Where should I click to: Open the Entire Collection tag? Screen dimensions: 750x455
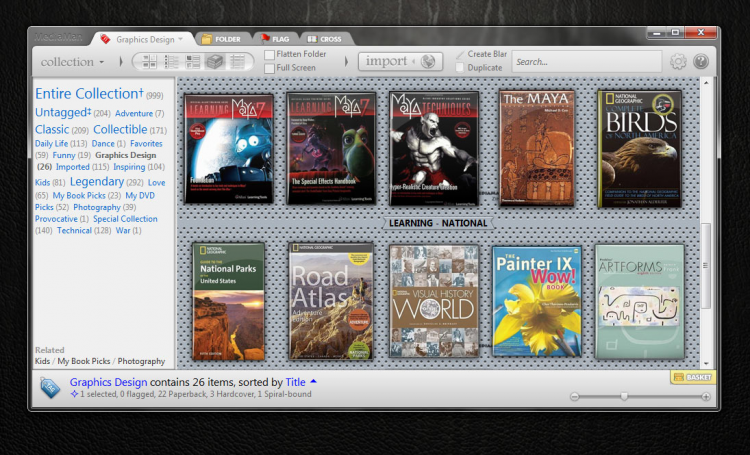(89, 93)
